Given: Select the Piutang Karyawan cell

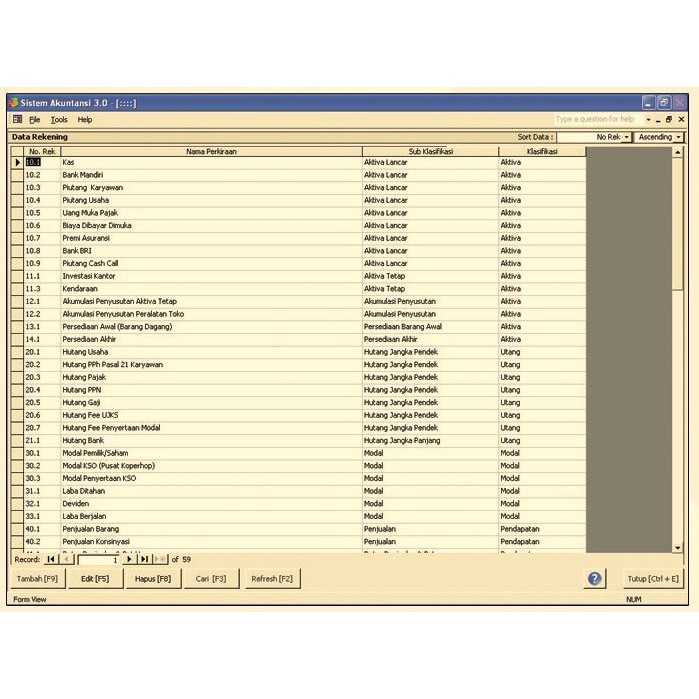Looking at the screenshot, I should [x=211, y=188].
